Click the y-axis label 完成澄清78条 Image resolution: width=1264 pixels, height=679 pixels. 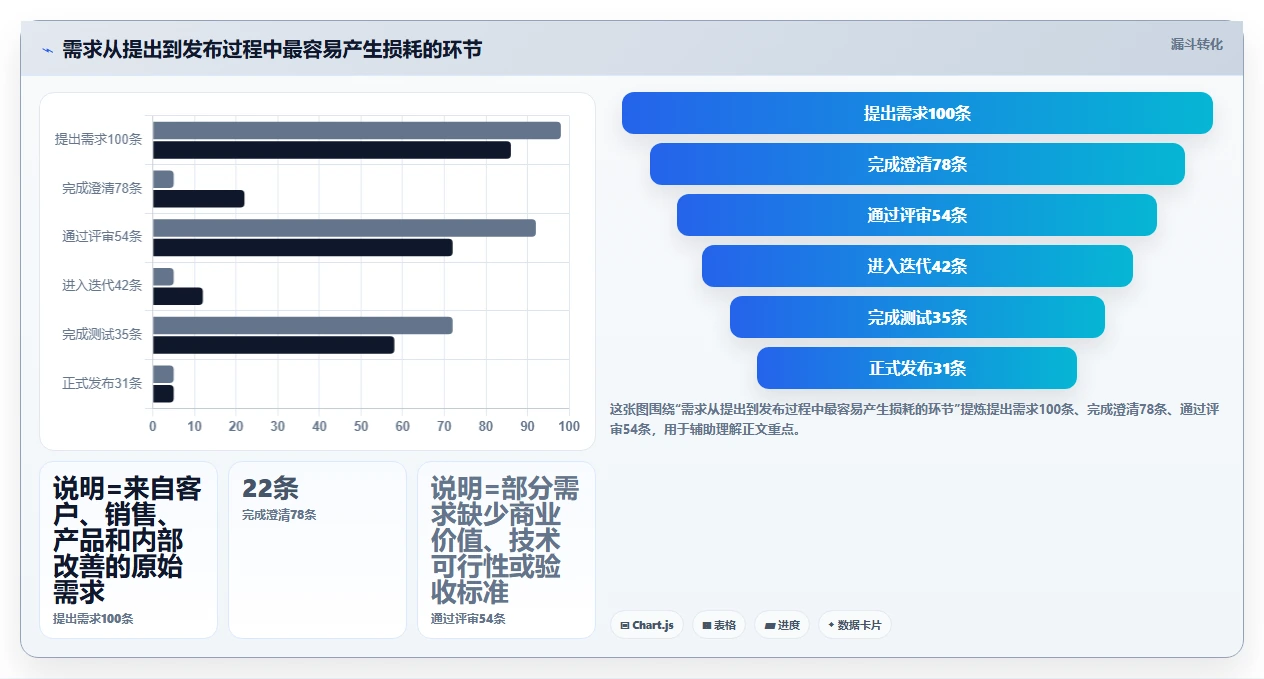pos(102,188)
